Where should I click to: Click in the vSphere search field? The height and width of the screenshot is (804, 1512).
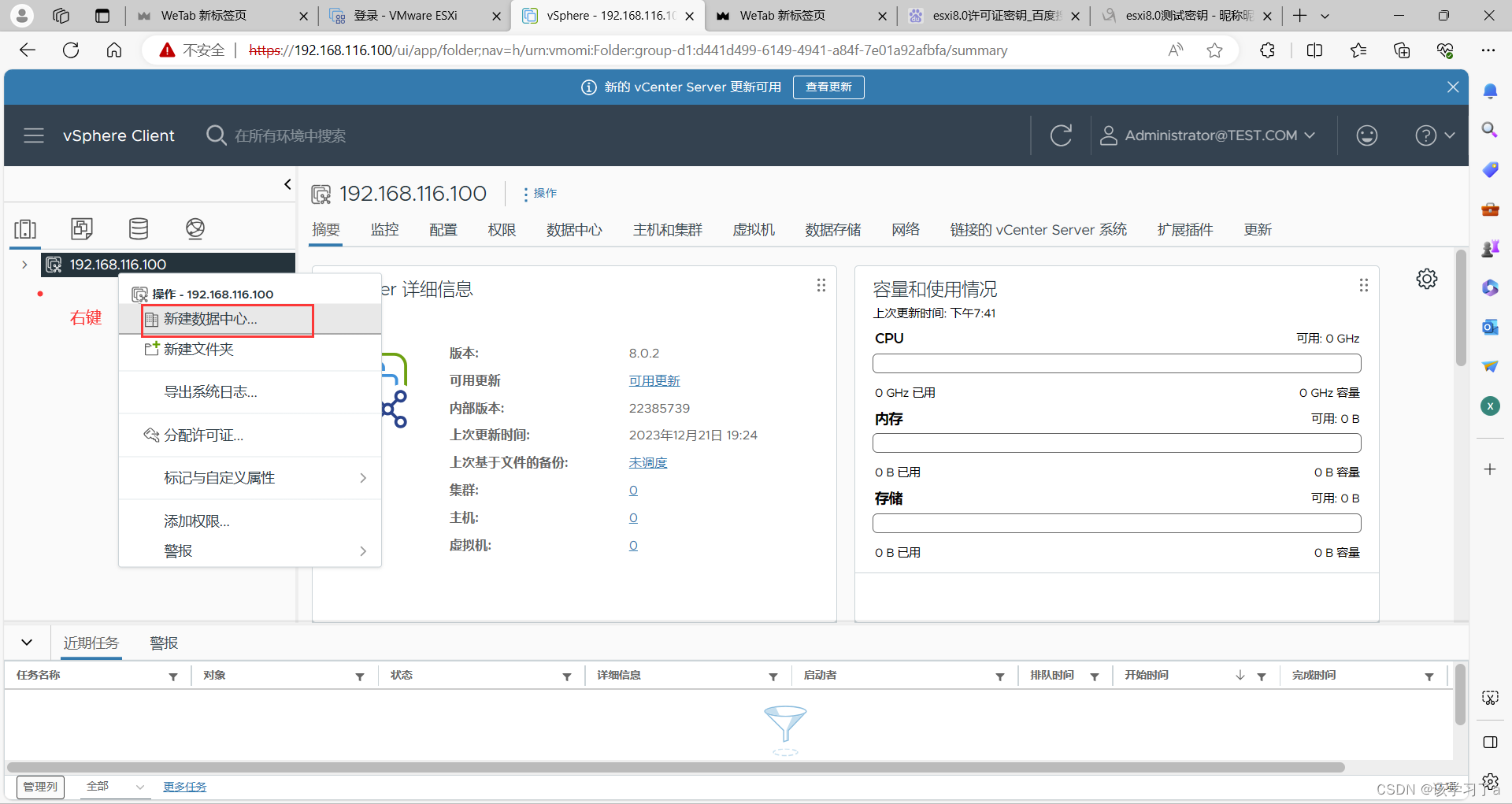pos(290,135)
